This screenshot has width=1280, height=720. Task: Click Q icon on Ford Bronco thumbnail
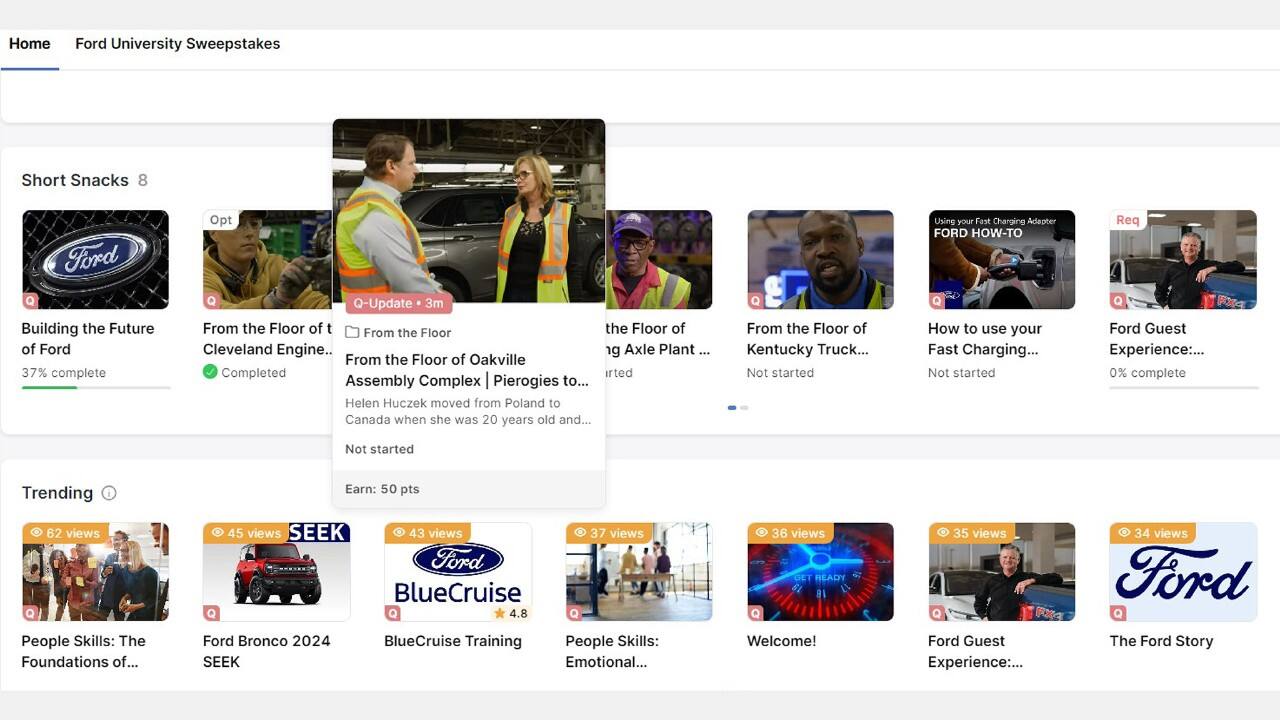click(x=211, y=613)
